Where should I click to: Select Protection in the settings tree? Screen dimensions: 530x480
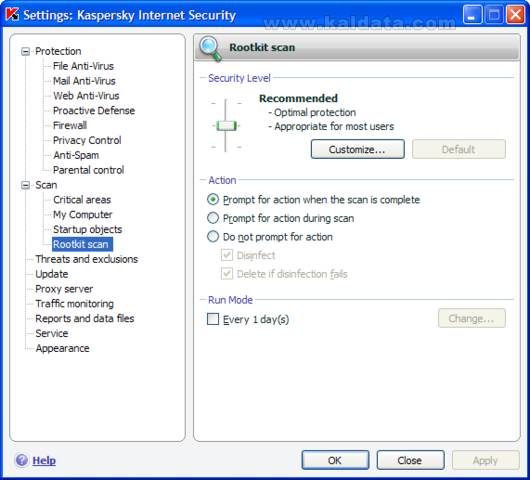58,51
